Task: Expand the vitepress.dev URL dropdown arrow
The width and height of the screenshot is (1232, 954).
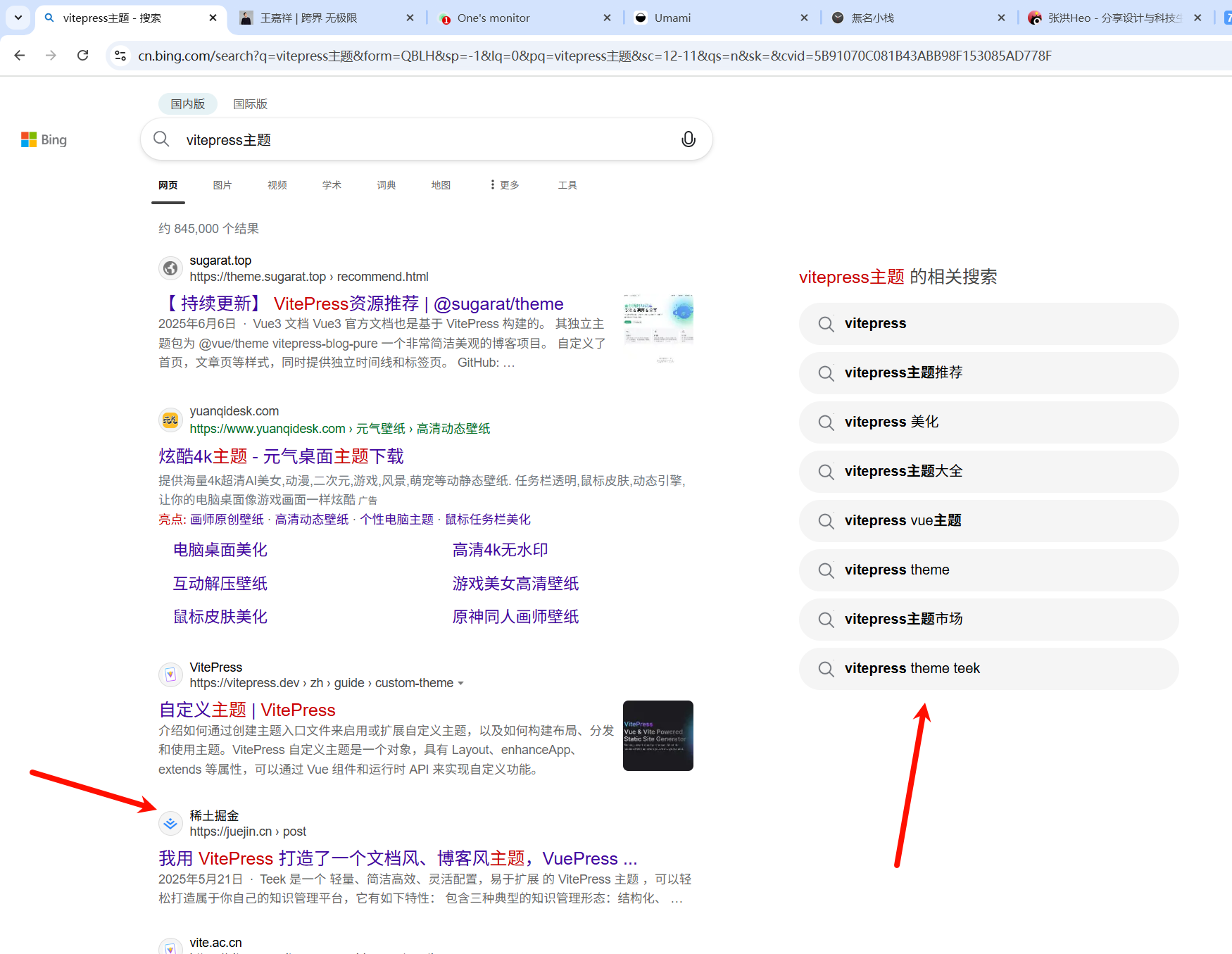Action: click(x=460, y=684)
